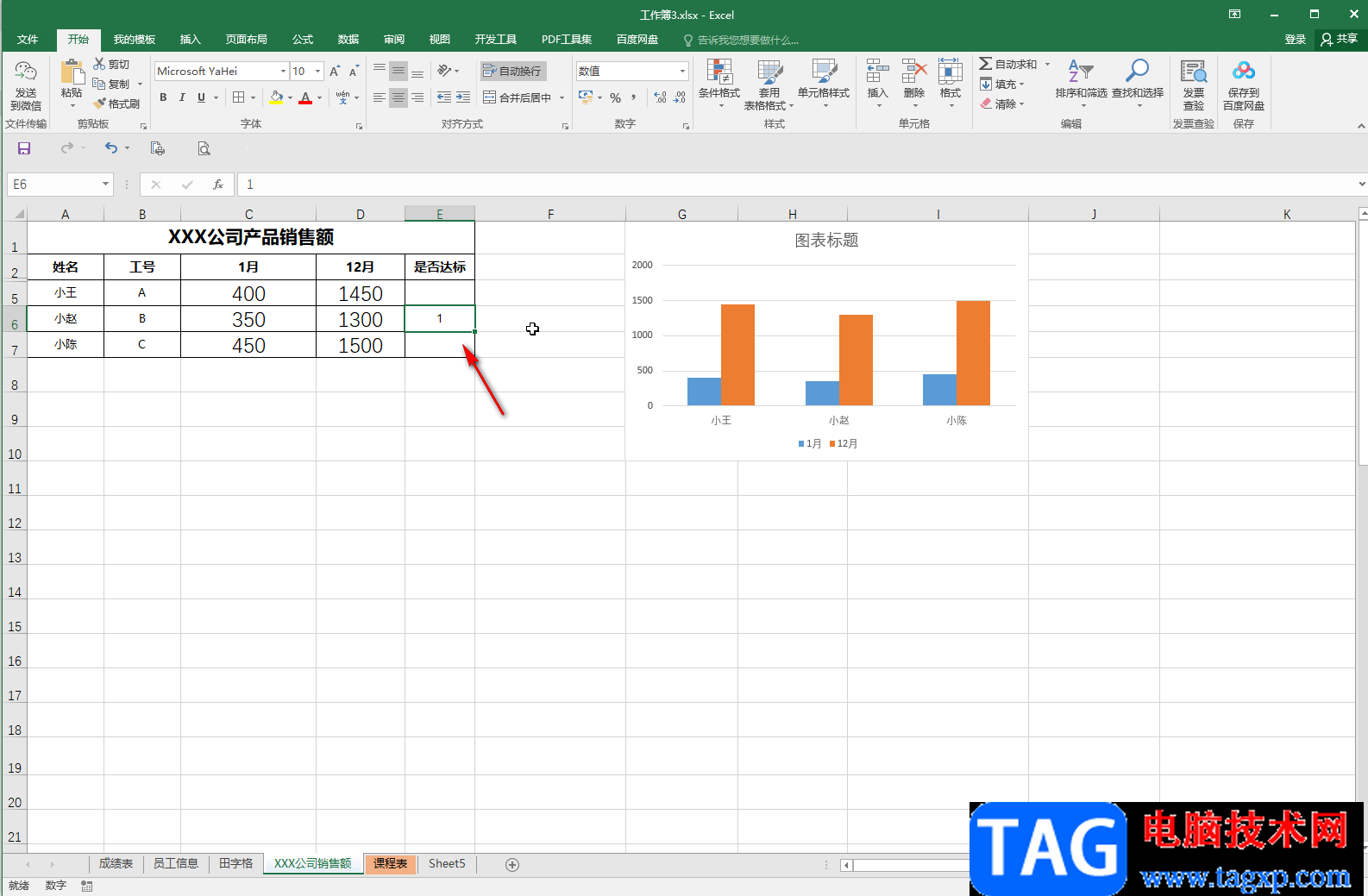Switch to the 数据 Data tab
1368x896 pixels.
click(x=348, y=39)
